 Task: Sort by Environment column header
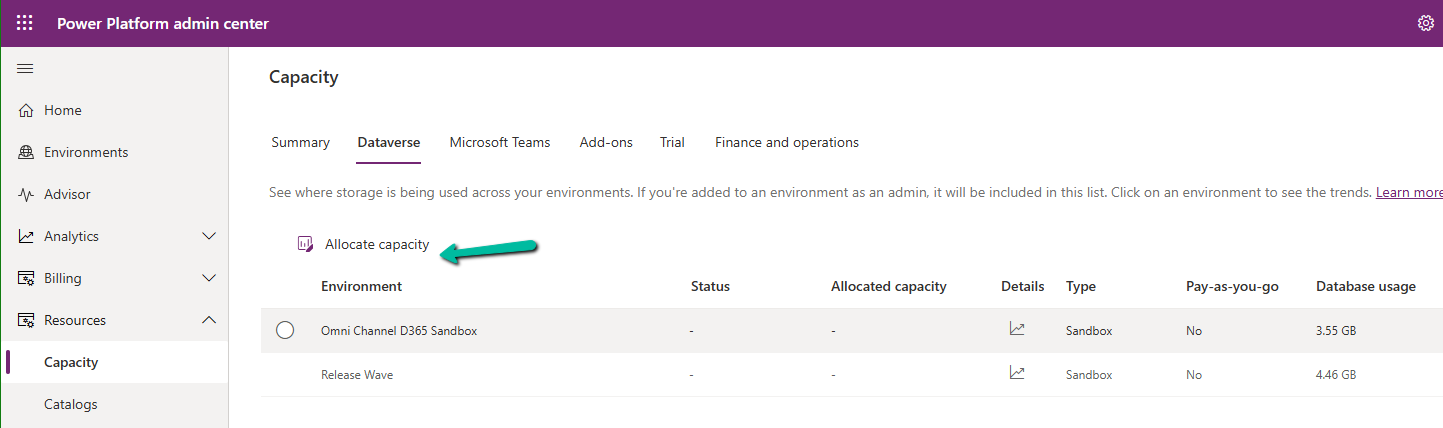(x=361, y=286)
